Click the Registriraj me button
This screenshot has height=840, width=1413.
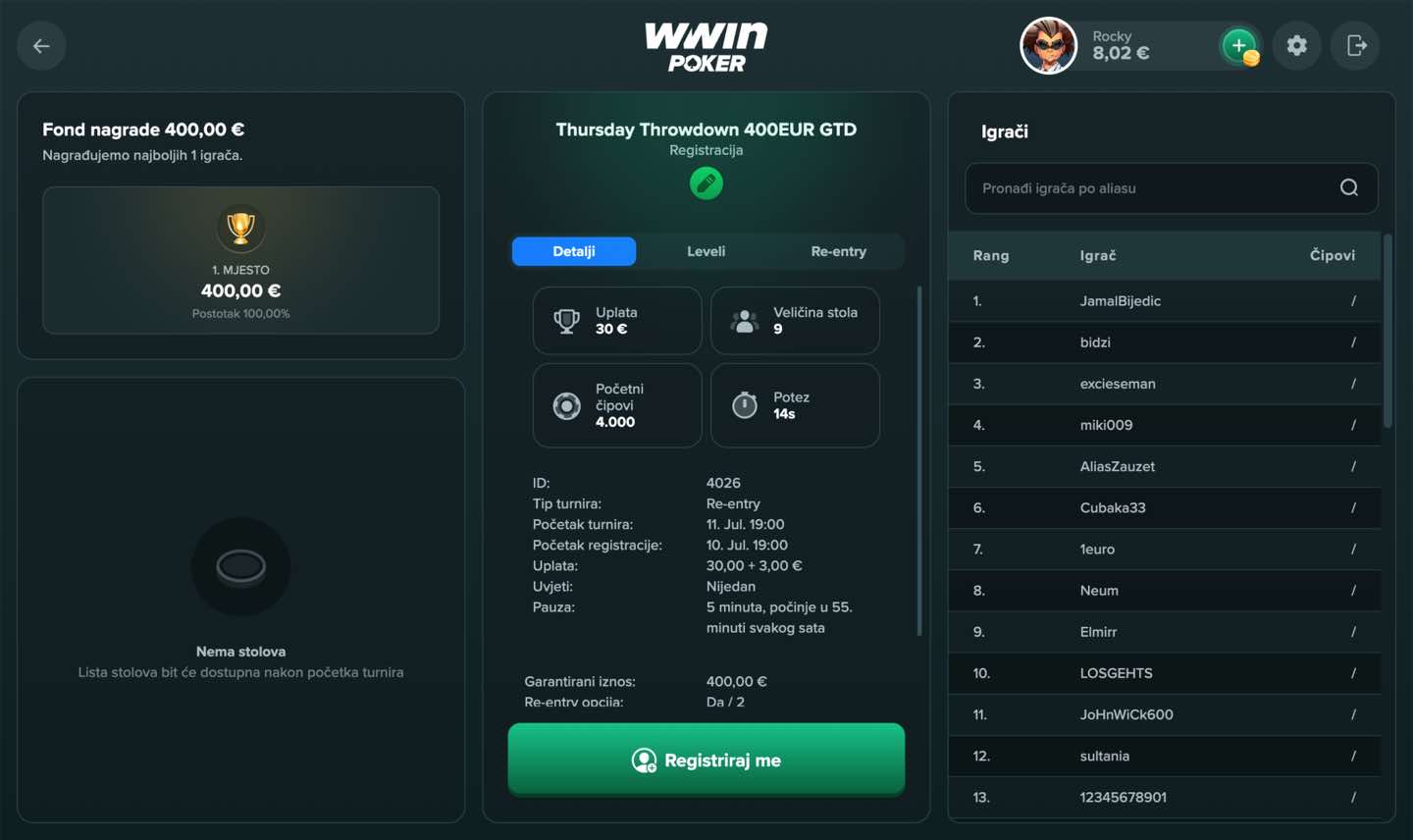[x=706, y=760]
